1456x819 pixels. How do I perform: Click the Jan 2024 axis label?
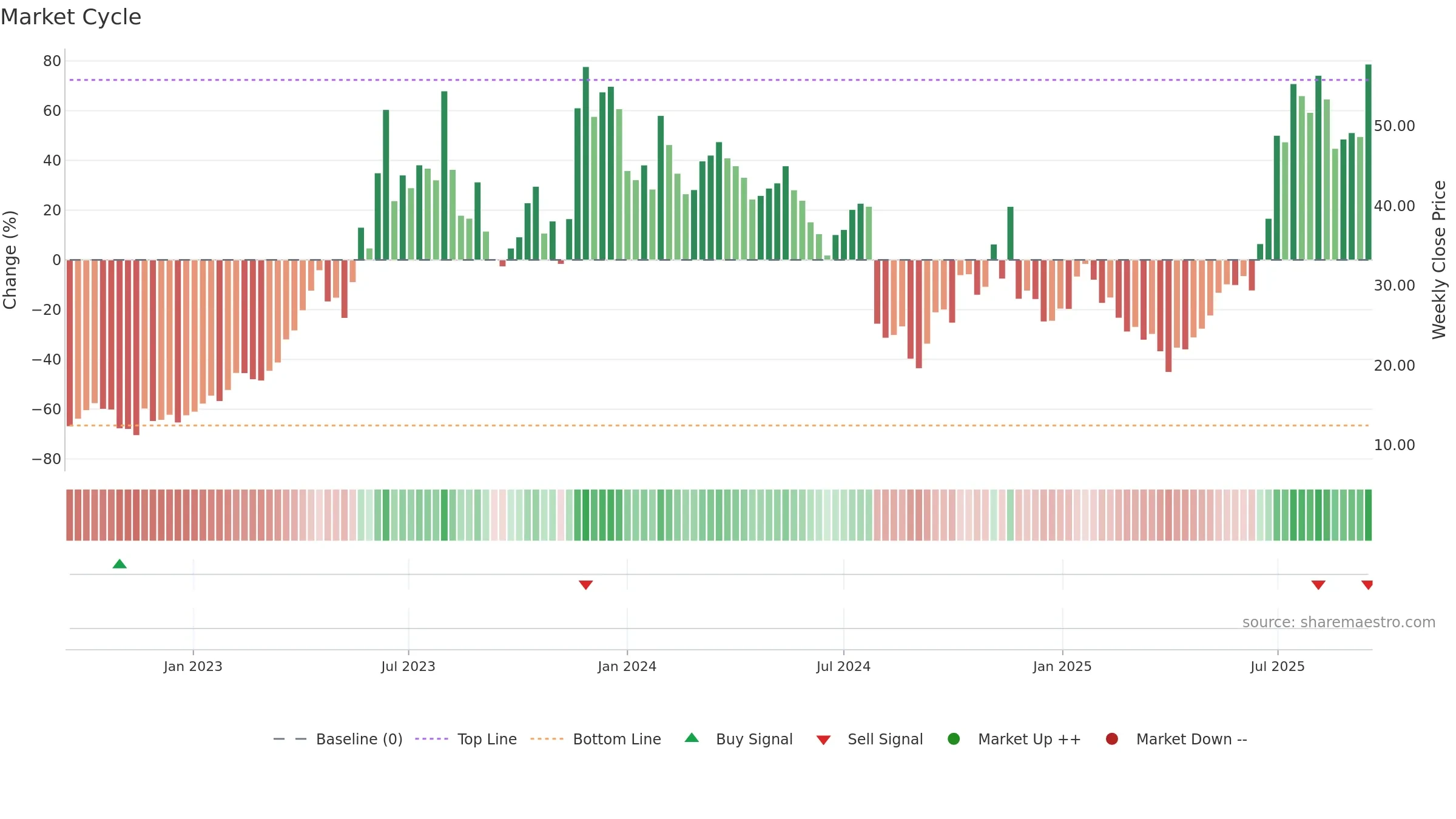pos(627,667)
